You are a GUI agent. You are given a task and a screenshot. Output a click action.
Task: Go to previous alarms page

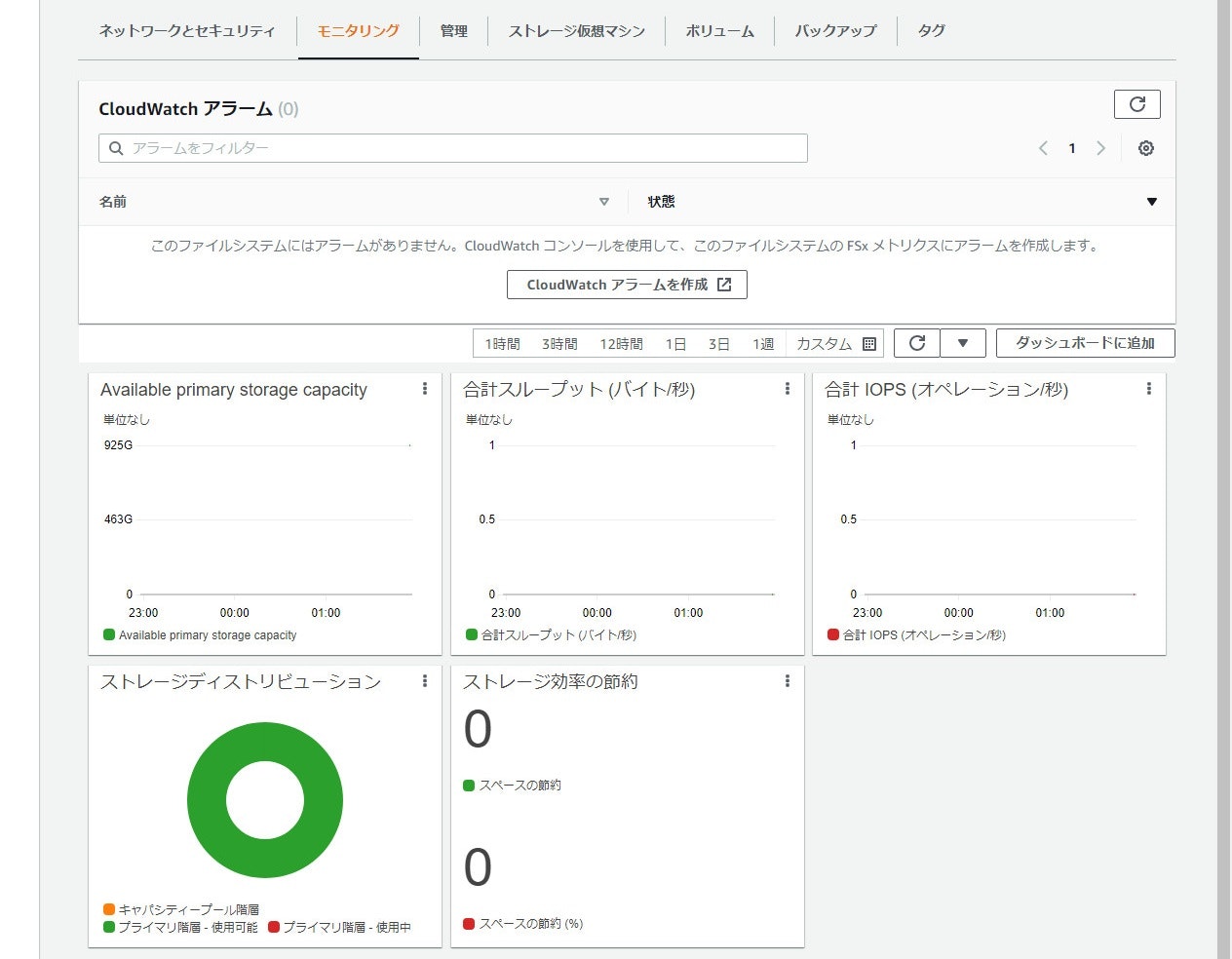tap(1043, 148)
